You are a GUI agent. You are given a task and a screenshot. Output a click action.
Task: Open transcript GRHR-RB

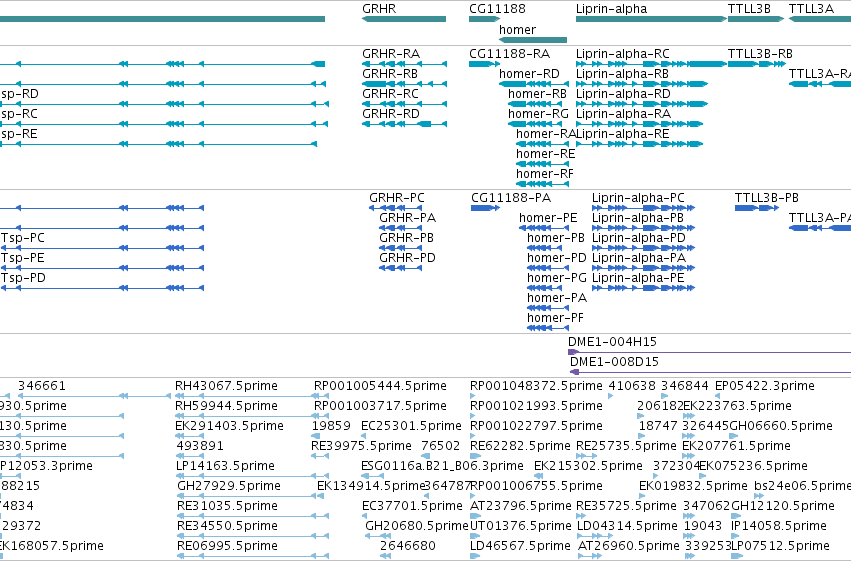tap(404, 84)
